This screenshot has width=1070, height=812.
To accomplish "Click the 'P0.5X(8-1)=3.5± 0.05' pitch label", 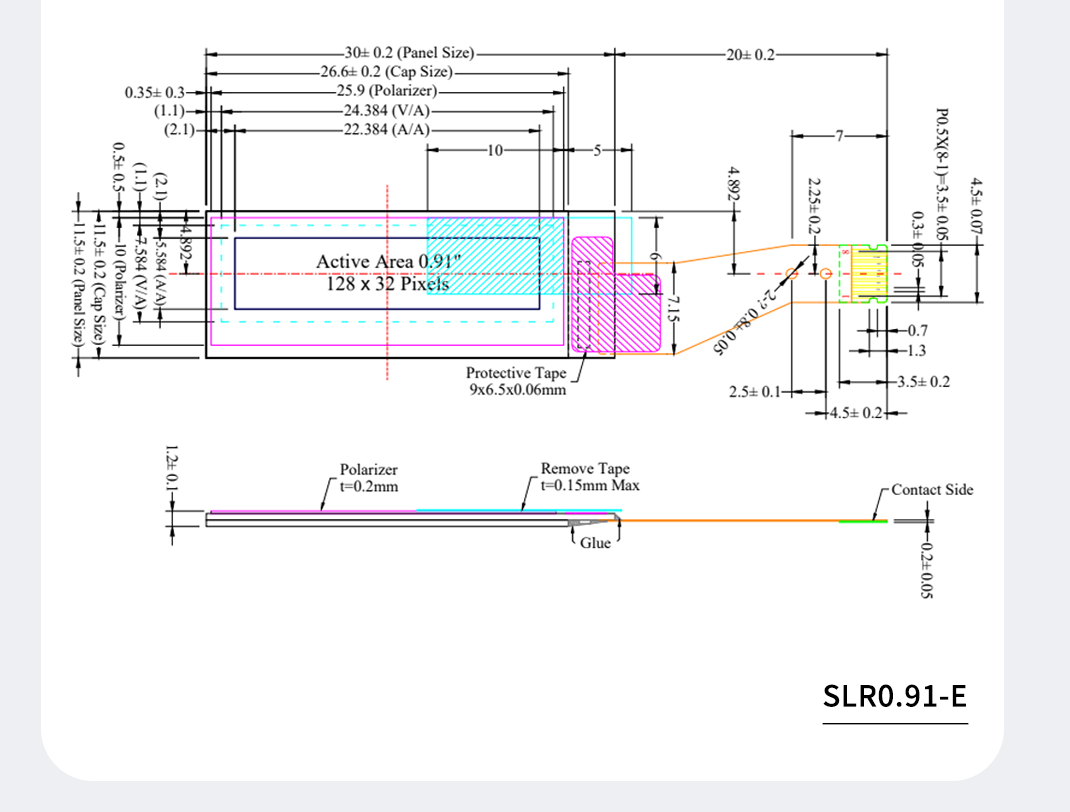I will 942,174.
